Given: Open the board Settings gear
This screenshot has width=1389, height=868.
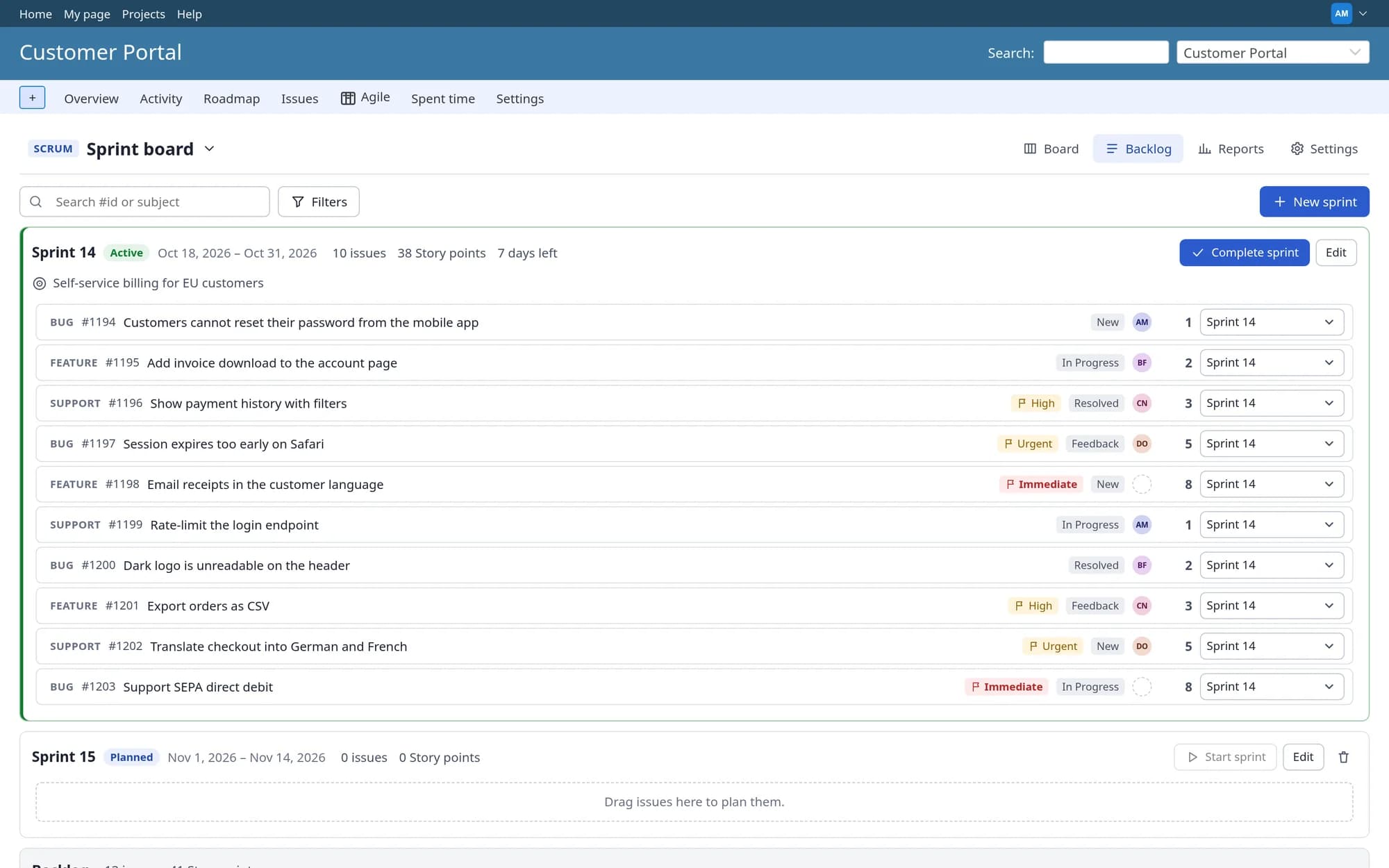Looking at the screenshot, I should point(1324,149).
